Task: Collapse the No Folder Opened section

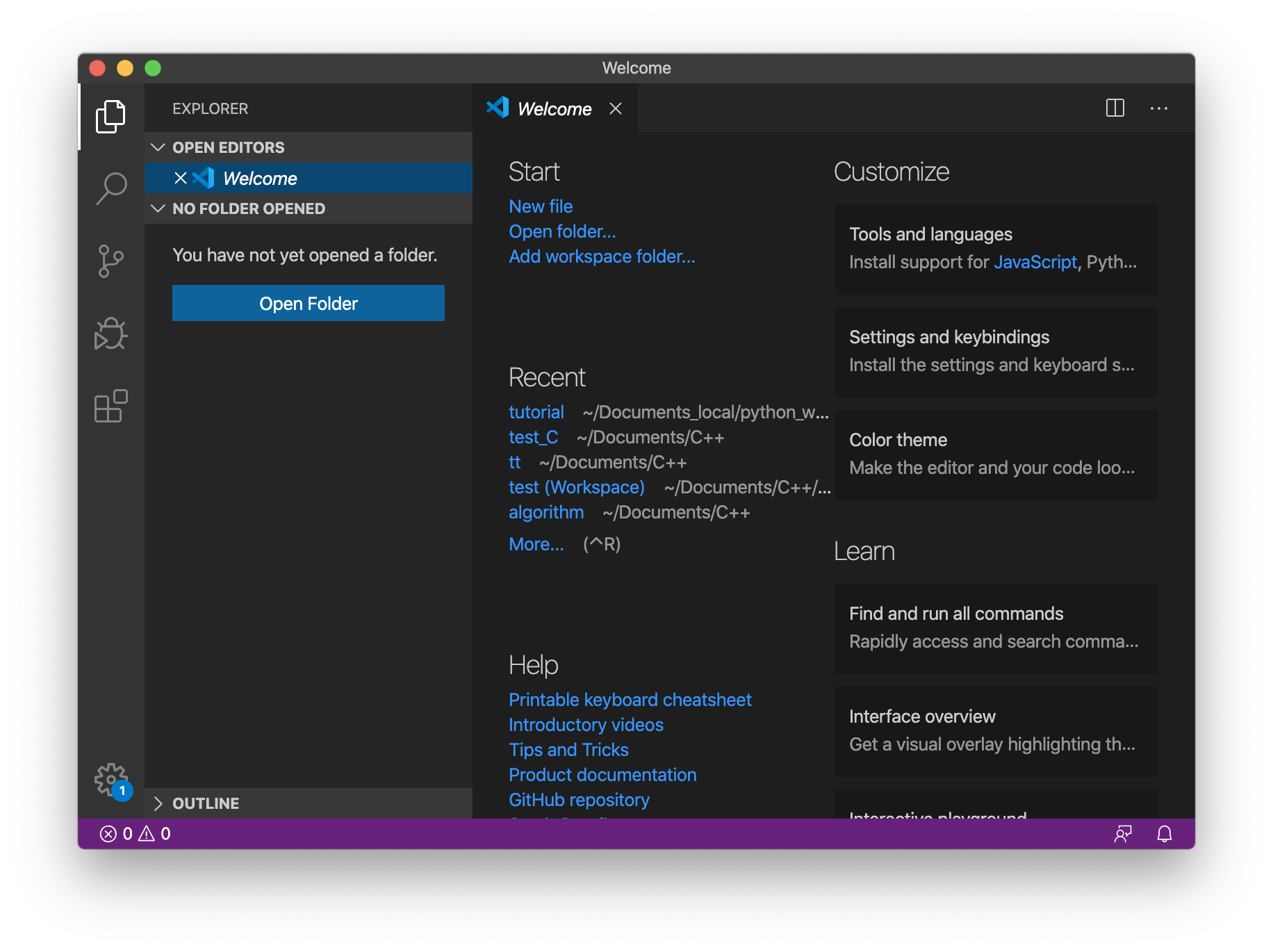Action: click(x=309, y=208)
